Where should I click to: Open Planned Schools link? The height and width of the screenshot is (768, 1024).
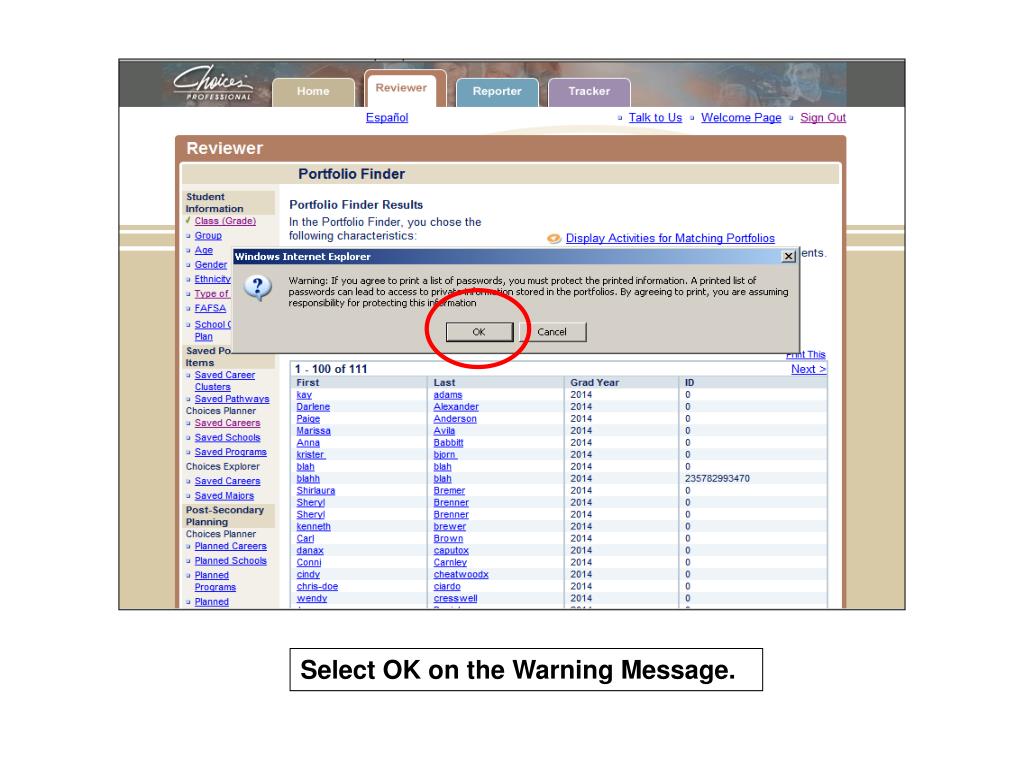pyautogui.click(x=231, y=561)
